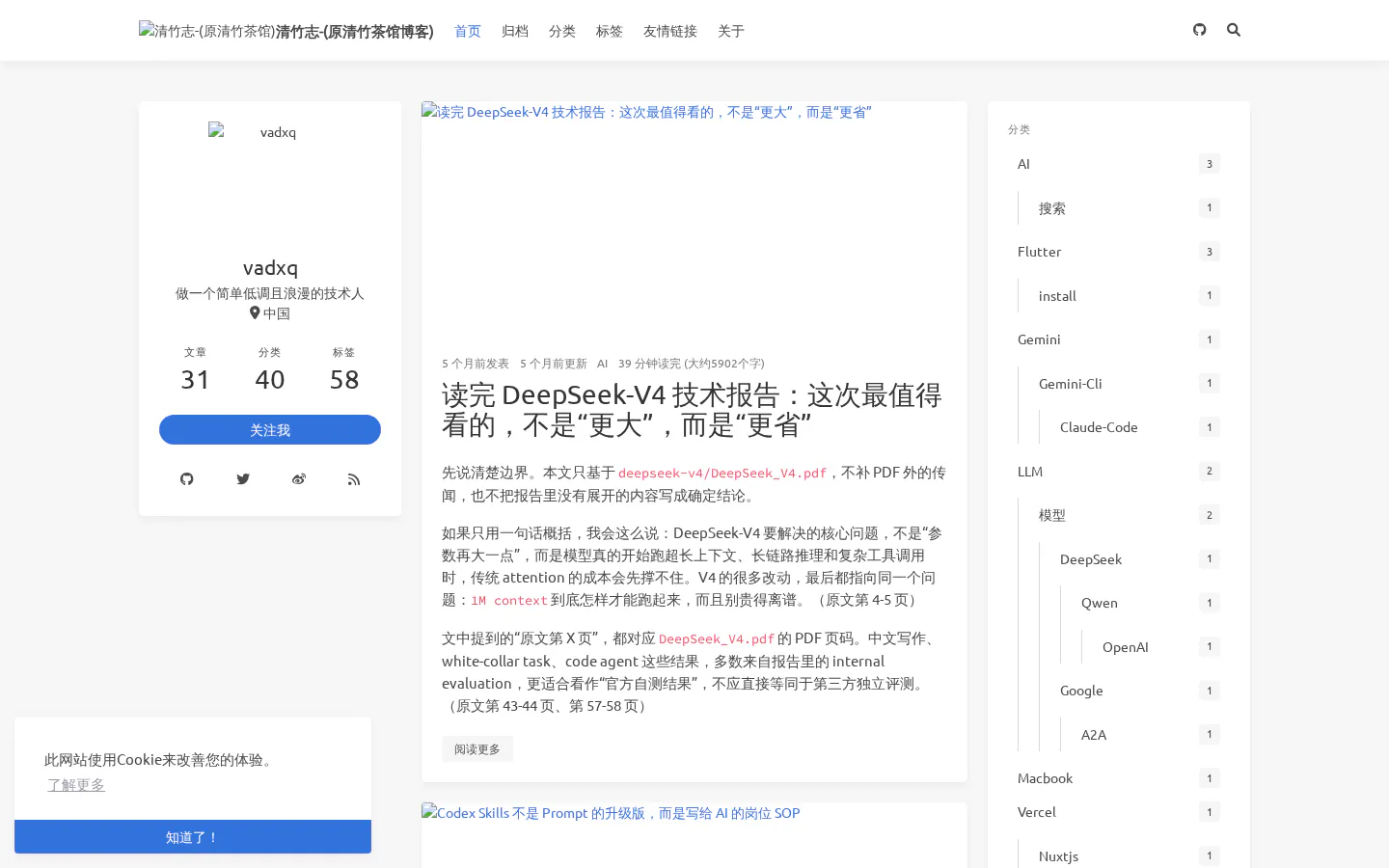The width and height of the screenshot is (1389, 868).
Task: Select the A2A subcategory
Action: tap(1151, 735)
